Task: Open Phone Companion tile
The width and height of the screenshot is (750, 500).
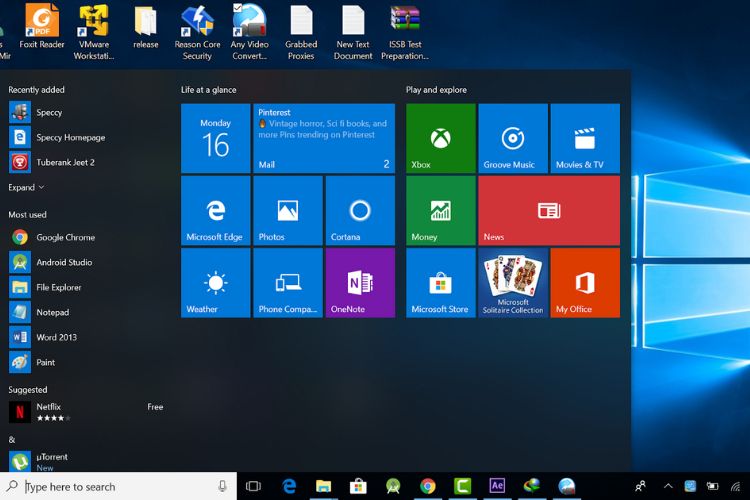Action: click(287, 283)
